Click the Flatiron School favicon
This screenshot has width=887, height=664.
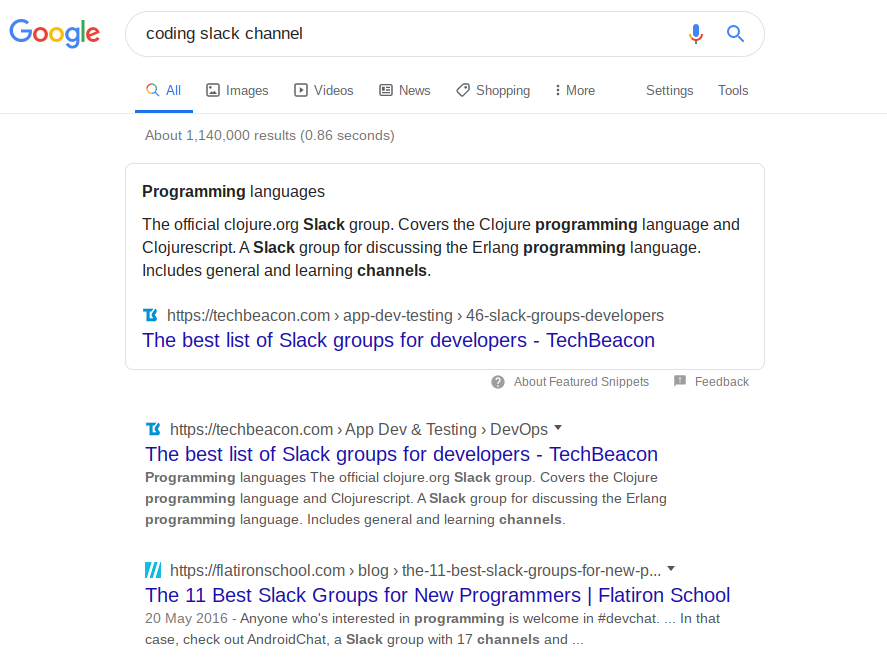click(x=153, y=570)
